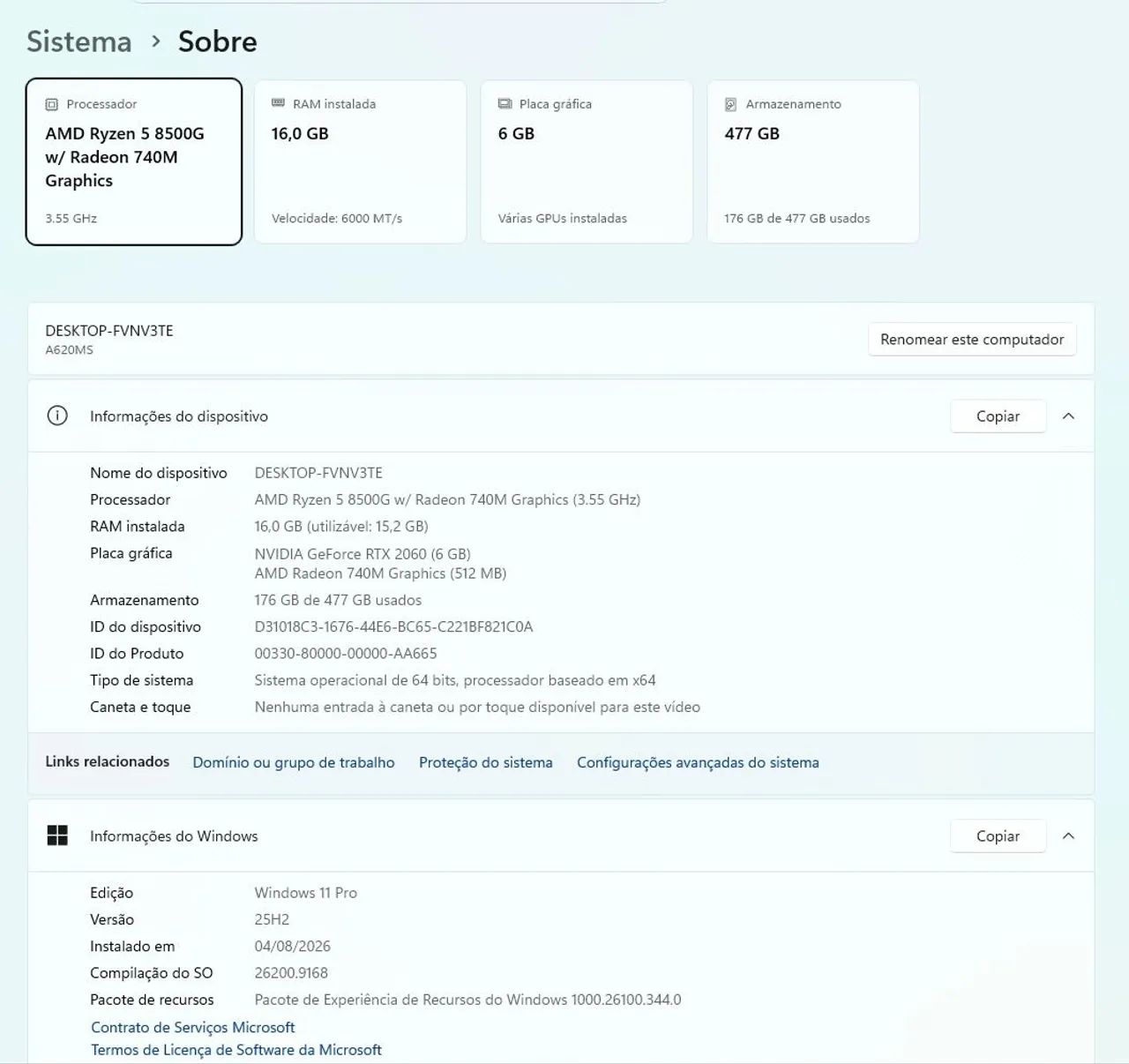Click the product ID 00330-80000-00000-AA665
Viewport: 1129px width, 1064px height.
pyautogui.click(x=346, y=654)
